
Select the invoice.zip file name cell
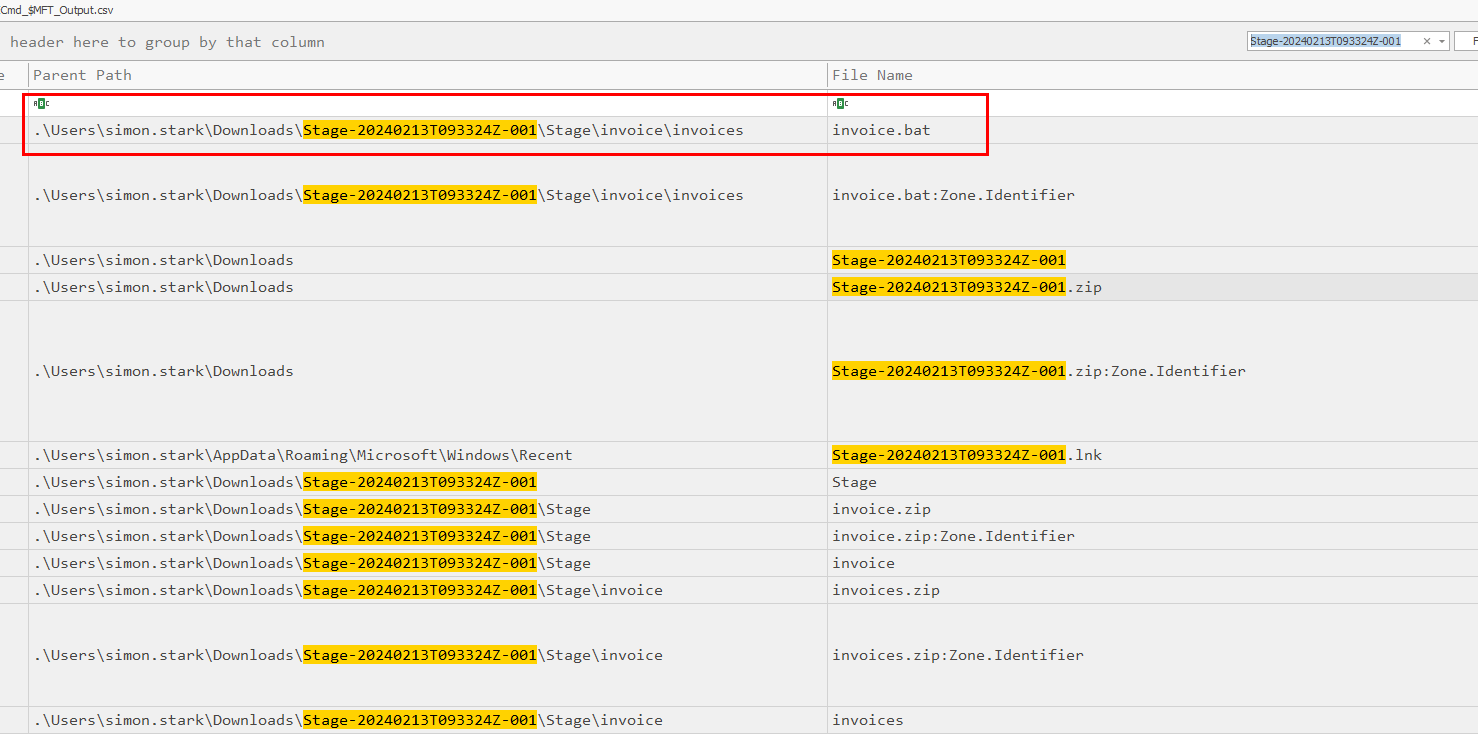point(881,509)
